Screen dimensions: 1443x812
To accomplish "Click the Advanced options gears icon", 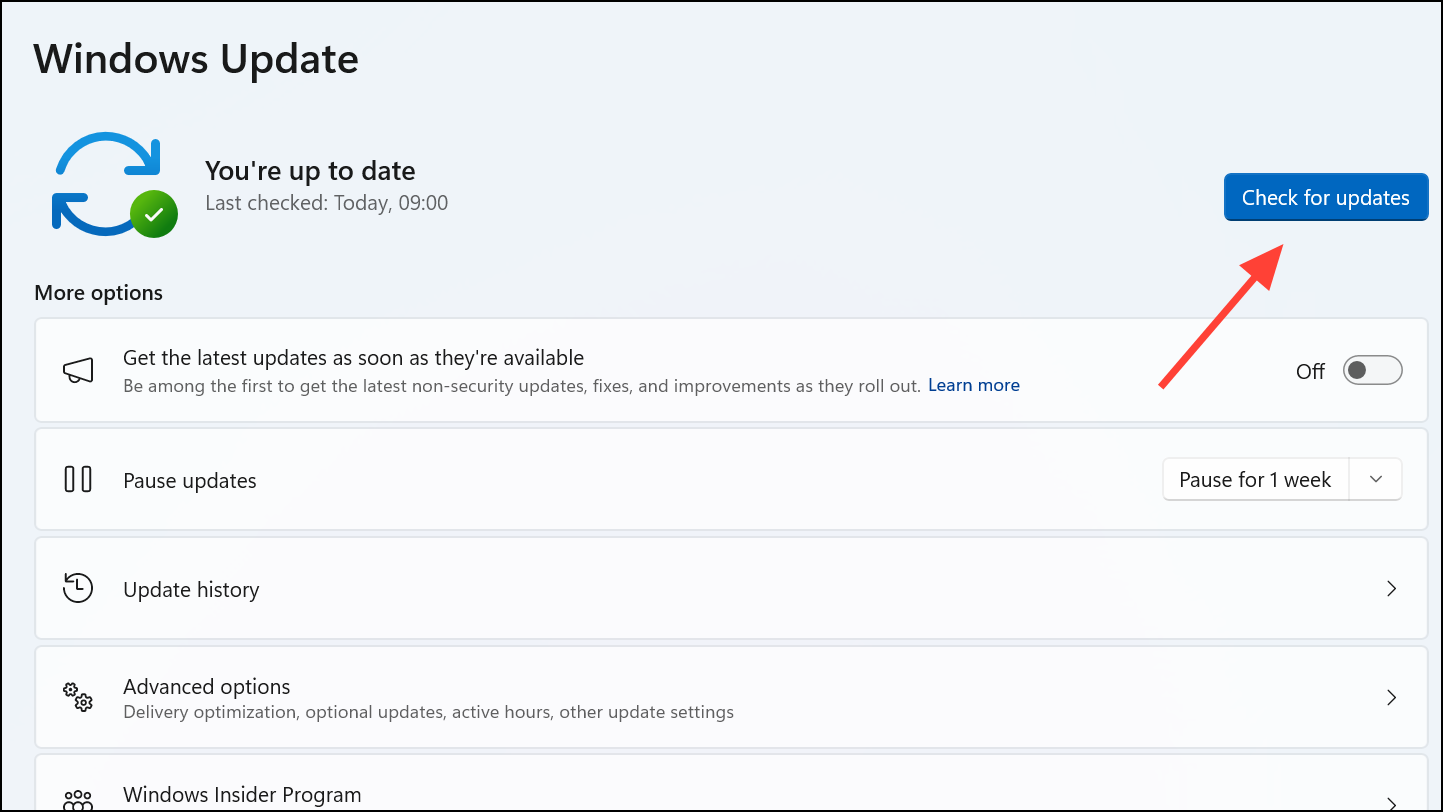I will pos(78,697).
